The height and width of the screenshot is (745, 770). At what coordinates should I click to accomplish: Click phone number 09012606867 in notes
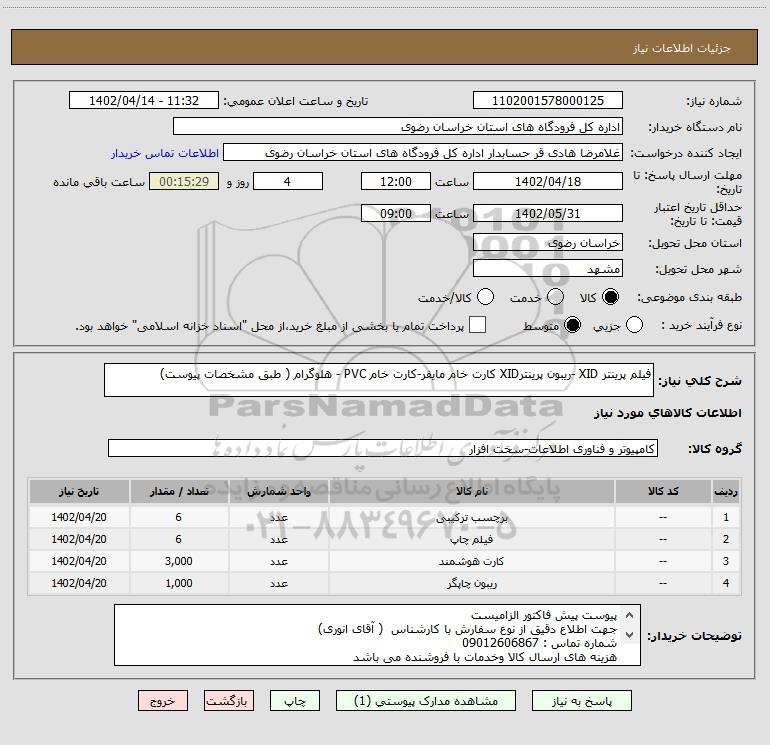[500, 643]
